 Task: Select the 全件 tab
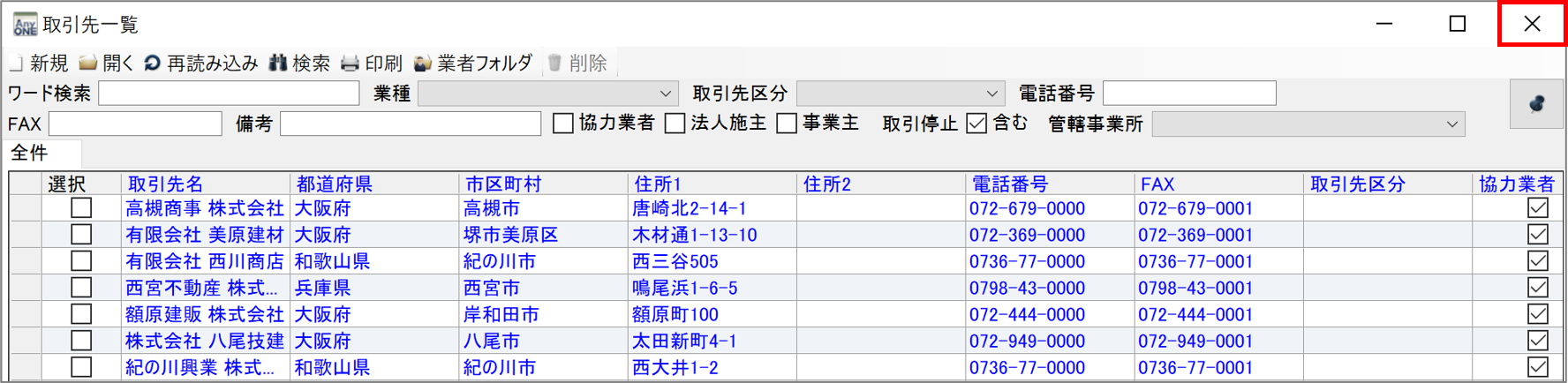click(30, 154)
